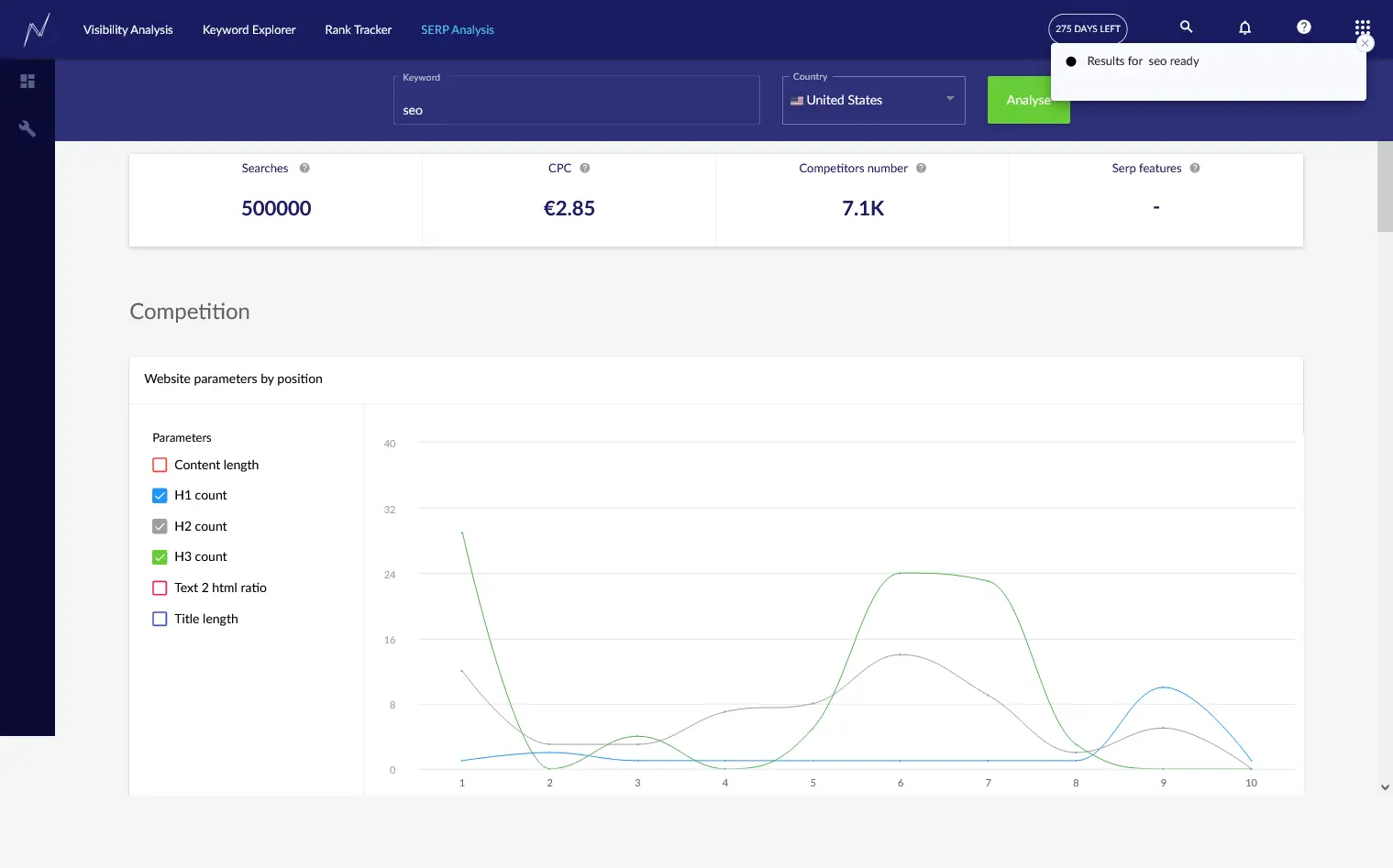Screen dimensions: 1393x868
Task: Open the wrench tools icon in sidebar
Action: 28,128
